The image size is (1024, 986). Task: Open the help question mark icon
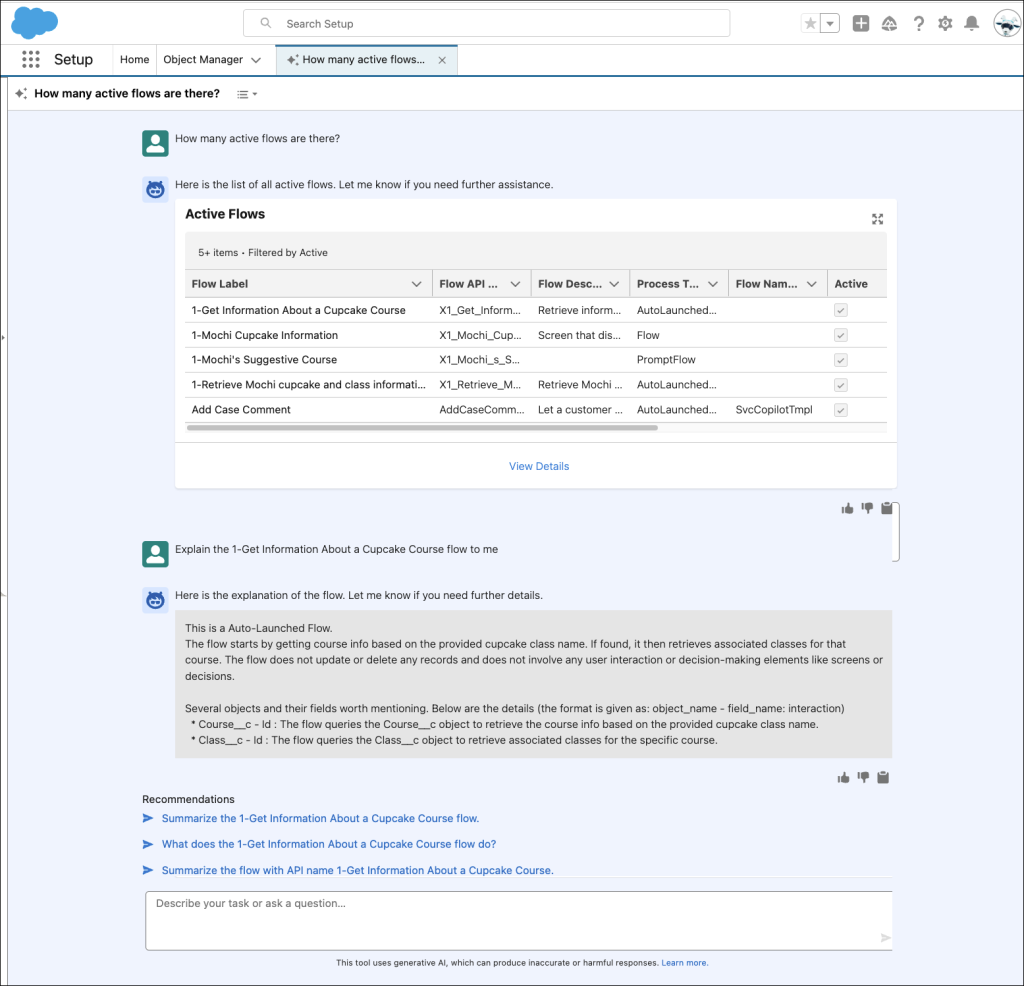coord(918,24)
